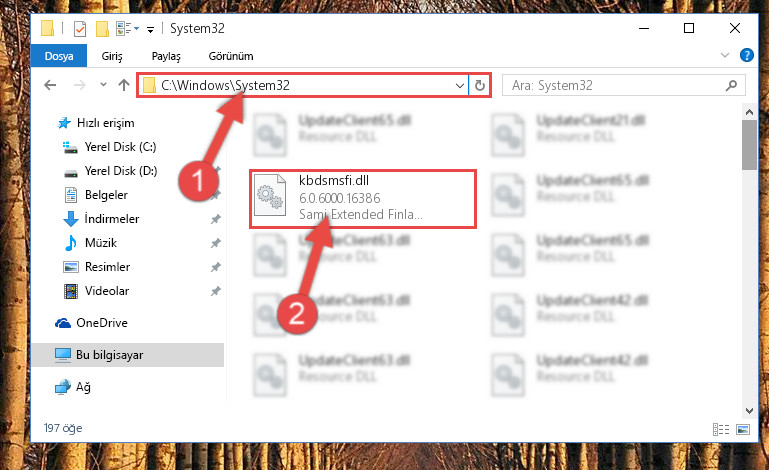Click the search magnifier icon

click(x=731, y=86)
